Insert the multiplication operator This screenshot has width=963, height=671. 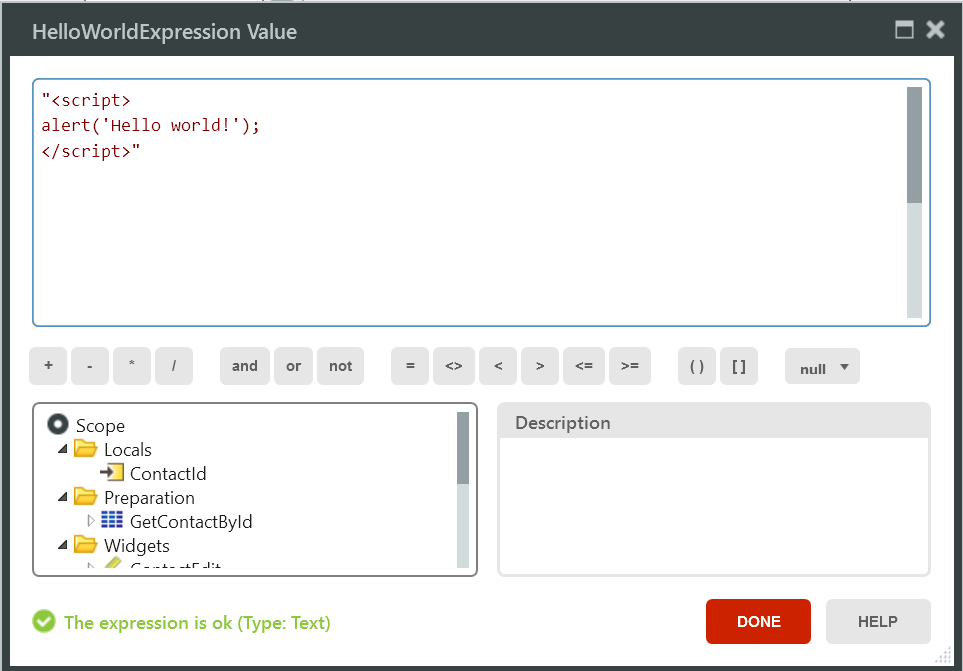pyautogui.click(x=132, y=366)
